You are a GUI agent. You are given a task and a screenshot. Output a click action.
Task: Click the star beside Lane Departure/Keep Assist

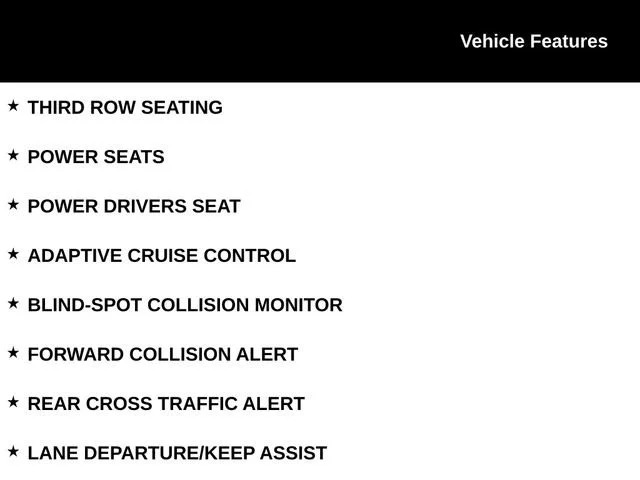pyautogui.click(x=13, y=452)
